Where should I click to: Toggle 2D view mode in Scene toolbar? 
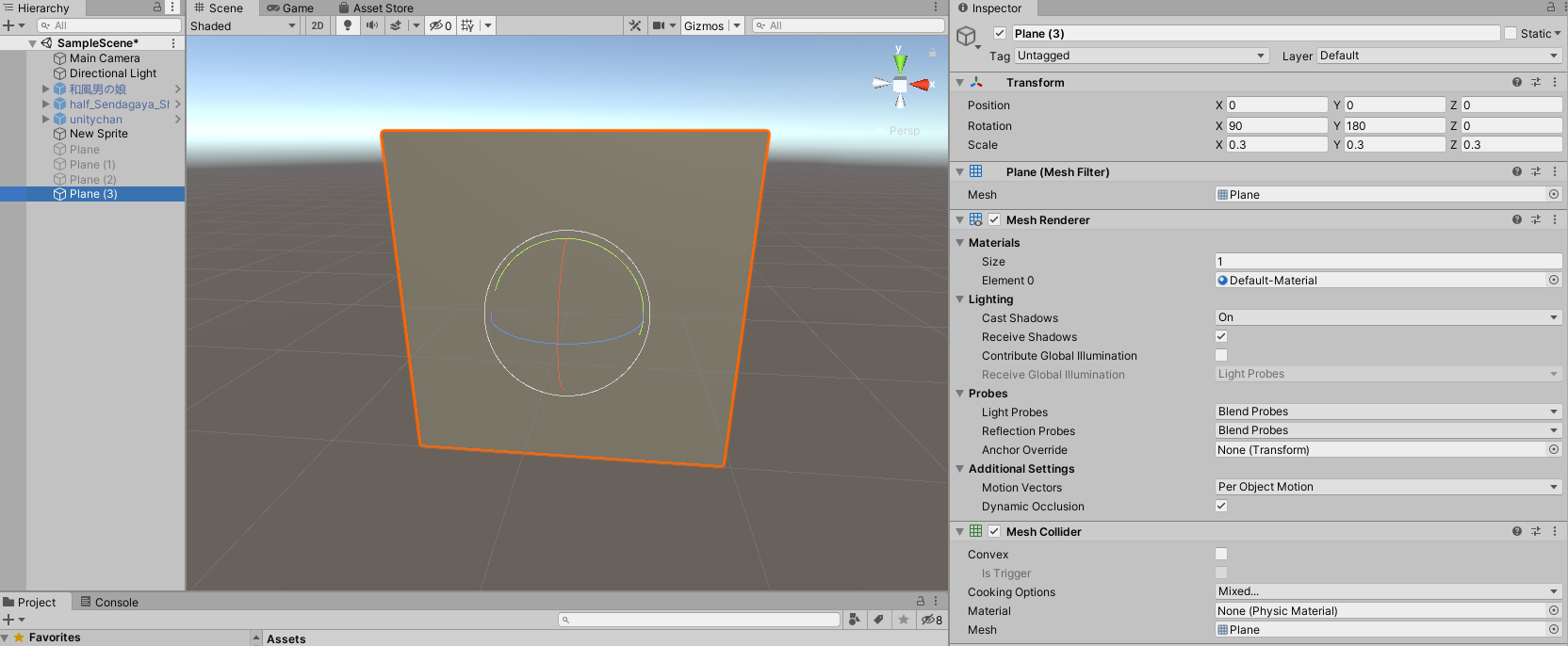click(318, 25)
